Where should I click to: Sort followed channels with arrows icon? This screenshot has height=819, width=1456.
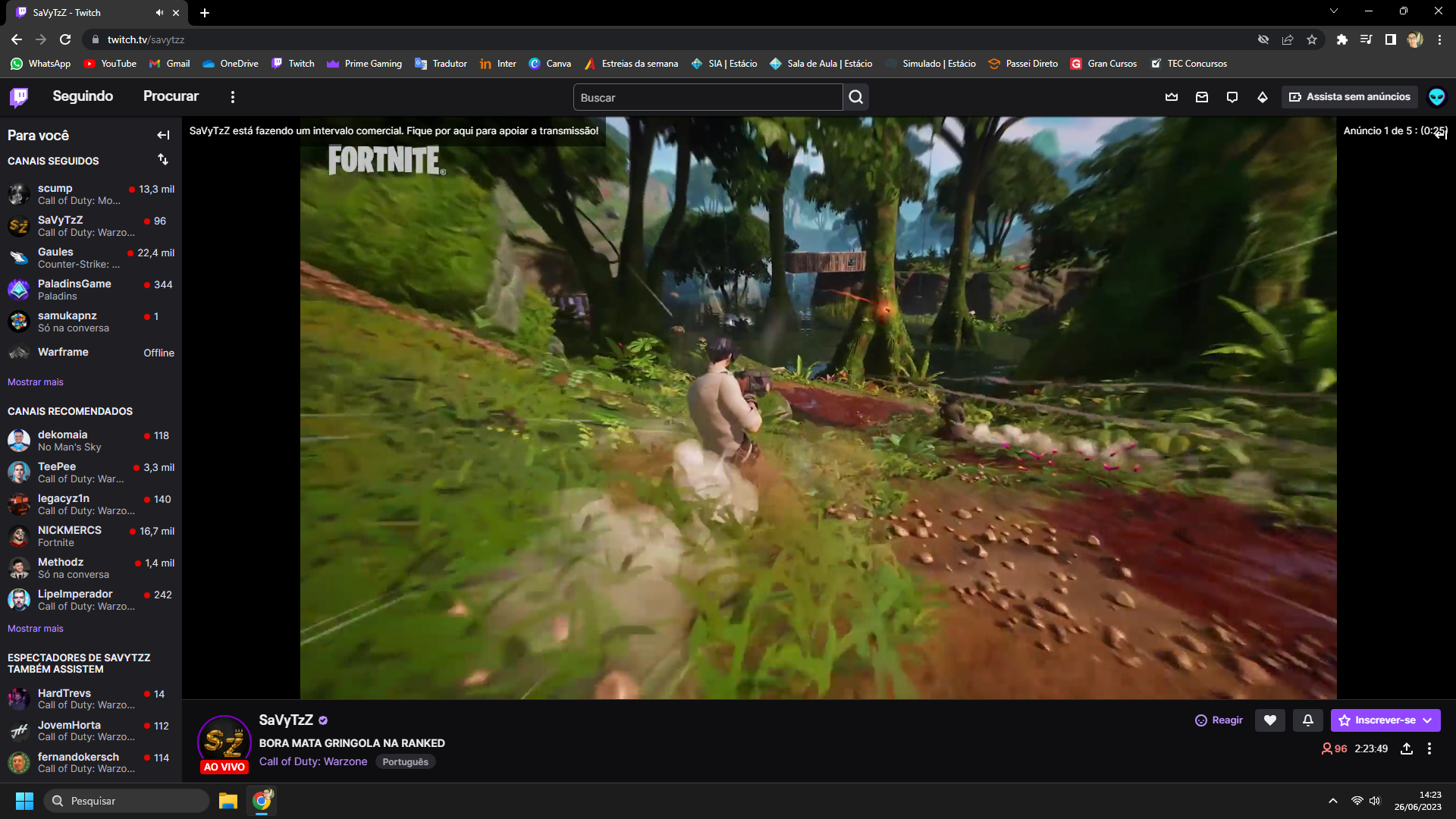click(163, 159)
